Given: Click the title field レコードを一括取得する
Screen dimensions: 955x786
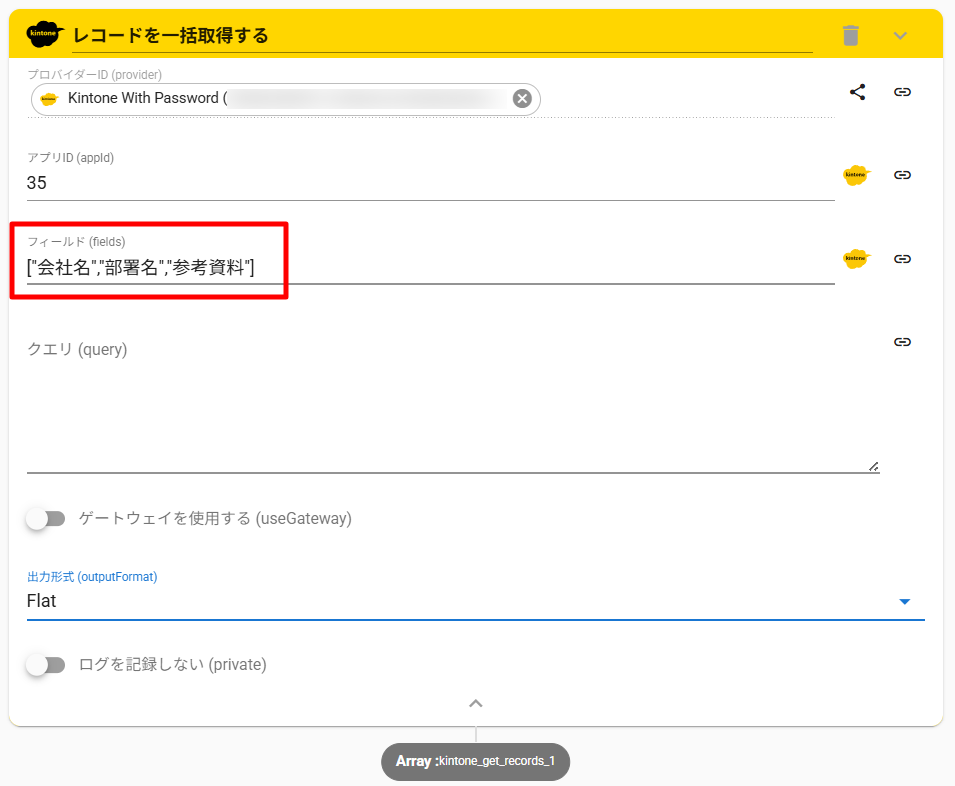Looking at the screenshot, I should point(440,36).
